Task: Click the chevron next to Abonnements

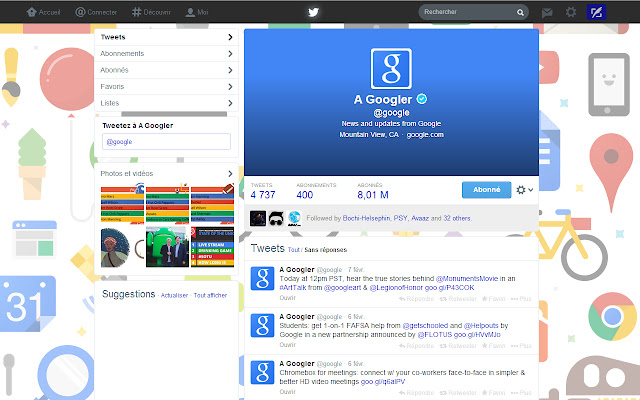Action: [230, 53]
